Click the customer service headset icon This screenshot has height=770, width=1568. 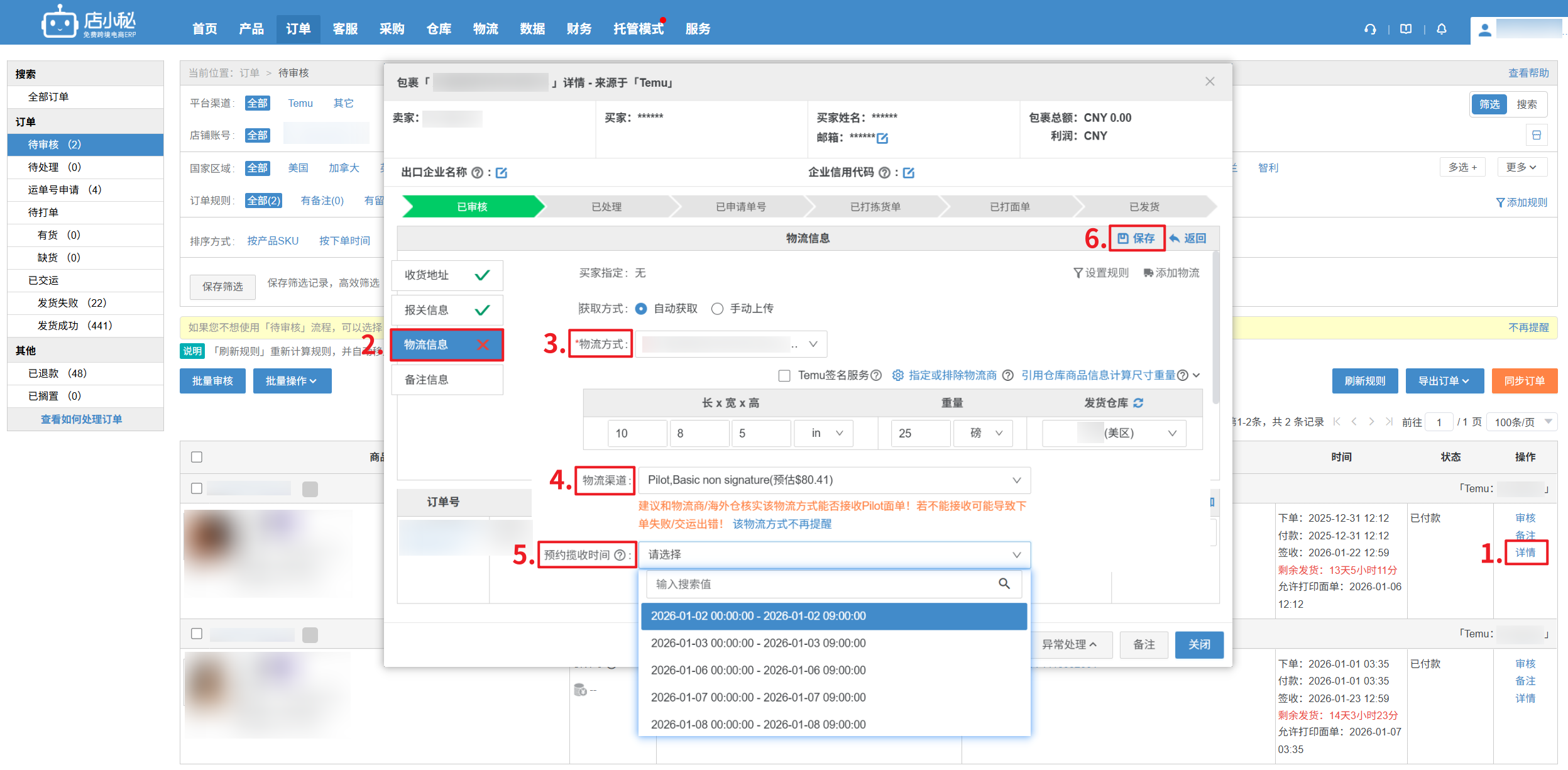1370,29
